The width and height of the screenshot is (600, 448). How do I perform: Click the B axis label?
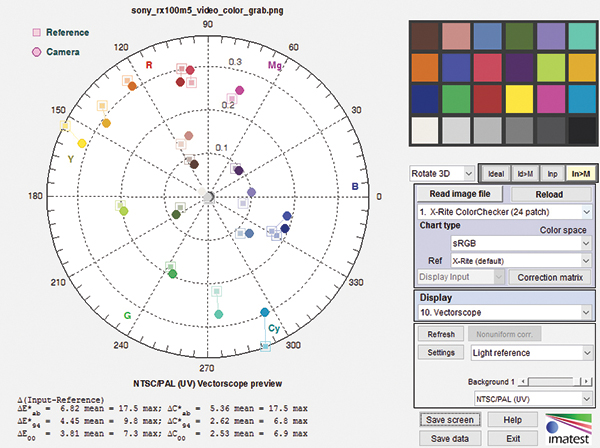[355, 186]
